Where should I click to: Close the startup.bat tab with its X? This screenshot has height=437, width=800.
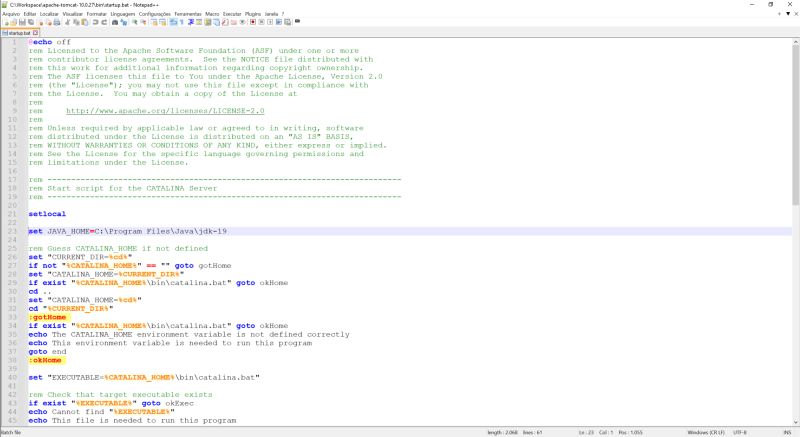click(x=35, y=33)
